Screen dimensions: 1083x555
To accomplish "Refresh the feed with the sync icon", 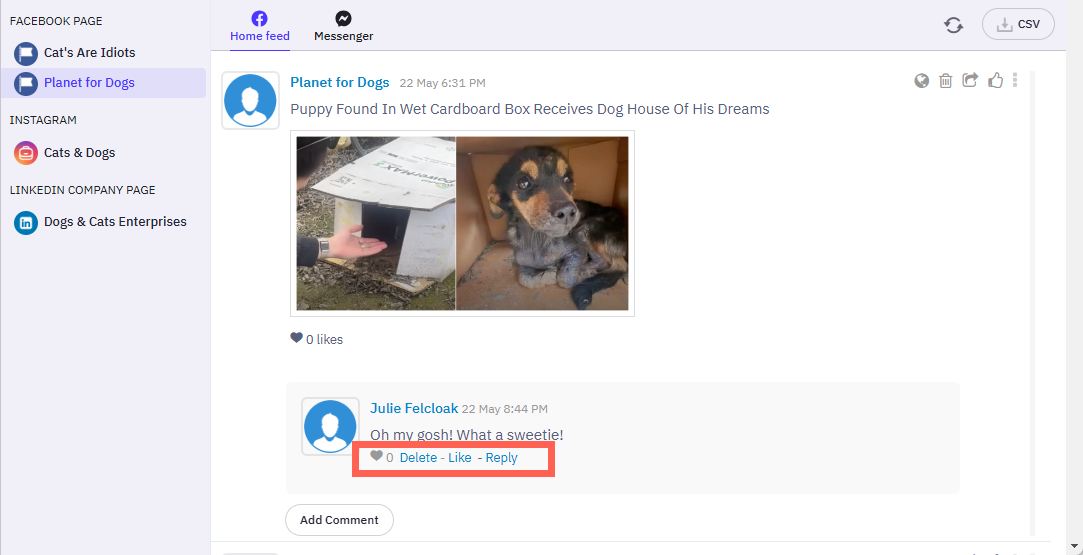I will pos(954,25).
